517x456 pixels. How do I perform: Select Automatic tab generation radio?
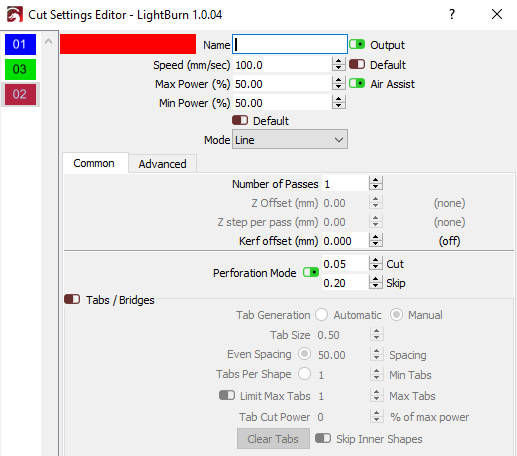point(322,315)
